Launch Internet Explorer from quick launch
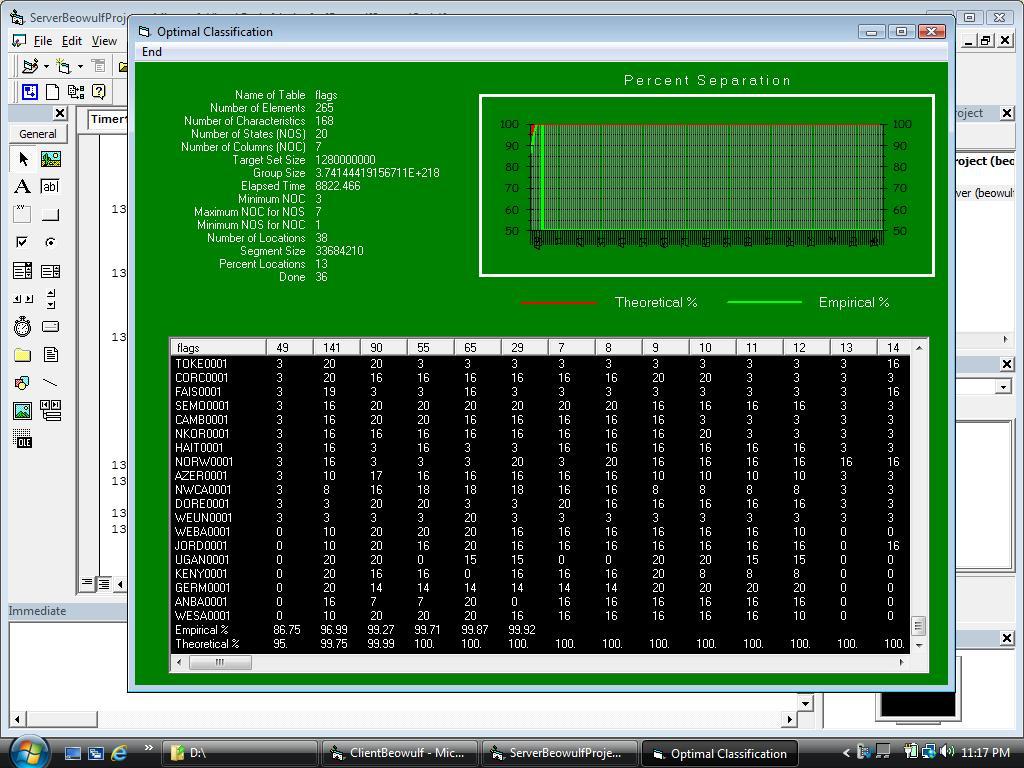 [x=119, y=753]
